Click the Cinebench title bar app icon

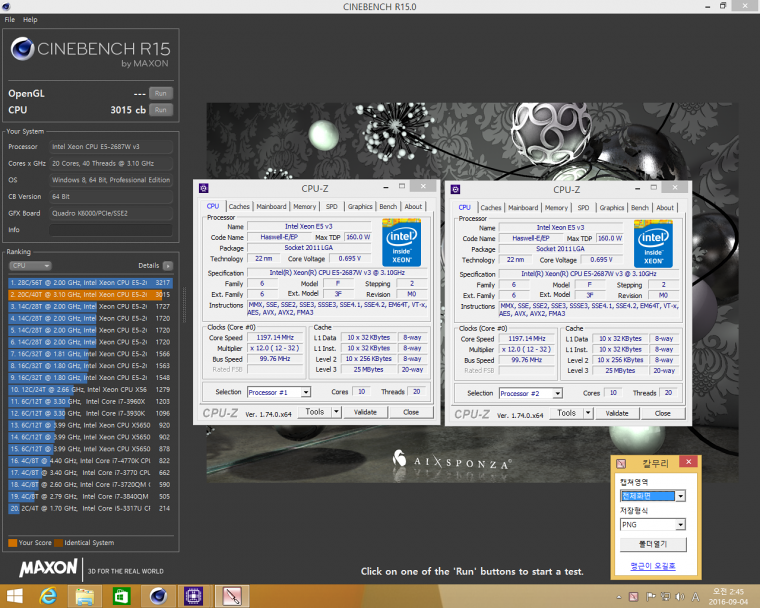(x=6, y=6)
